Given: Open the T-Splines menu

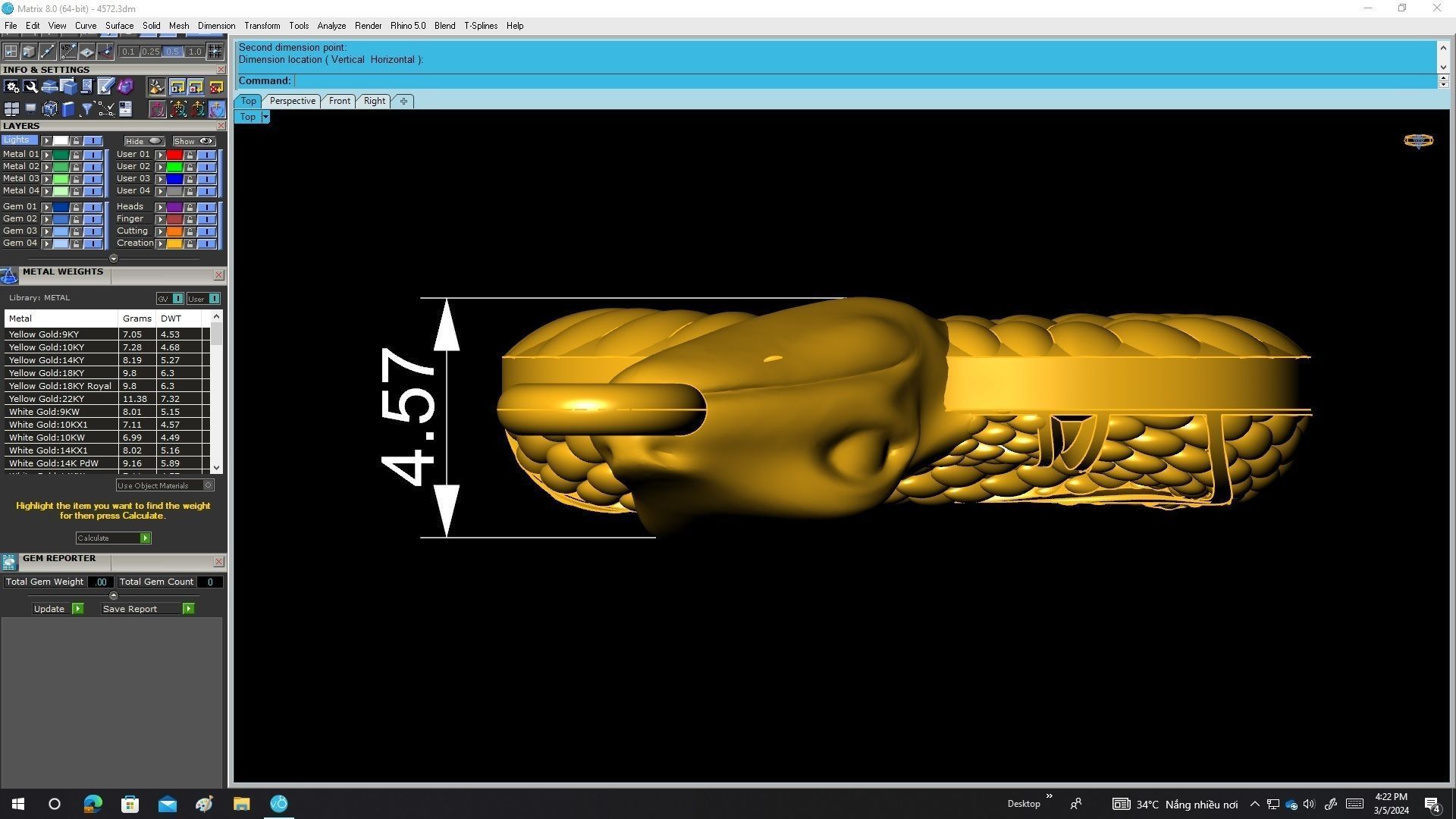Looking at the screenshot, I should tap(481, 26).
